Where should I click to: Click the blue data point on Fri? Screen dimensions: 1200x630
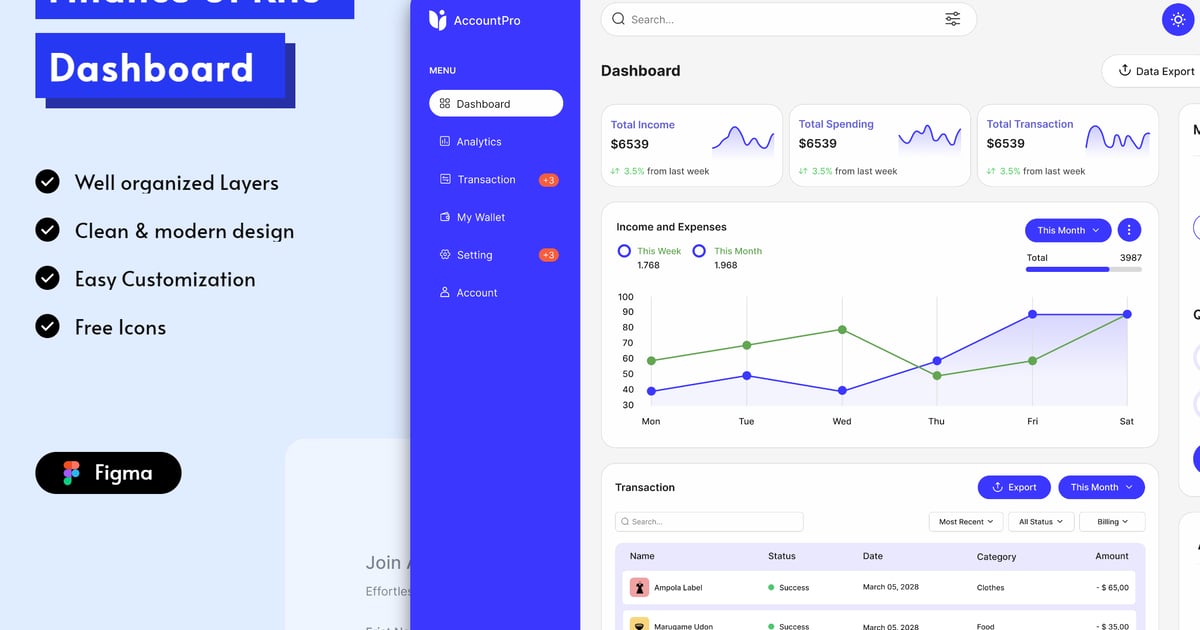click(x=1032, y=314)
